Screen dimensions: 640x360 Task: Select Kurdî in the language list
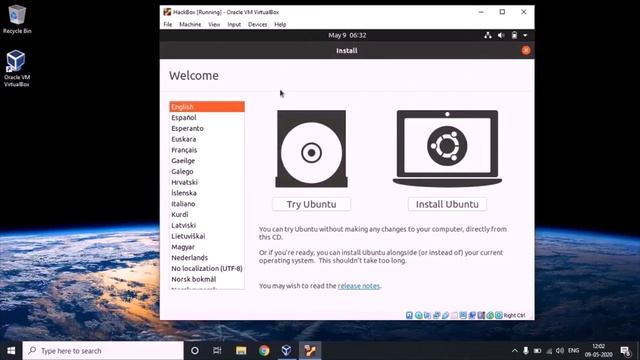click(x=207, y=214)
